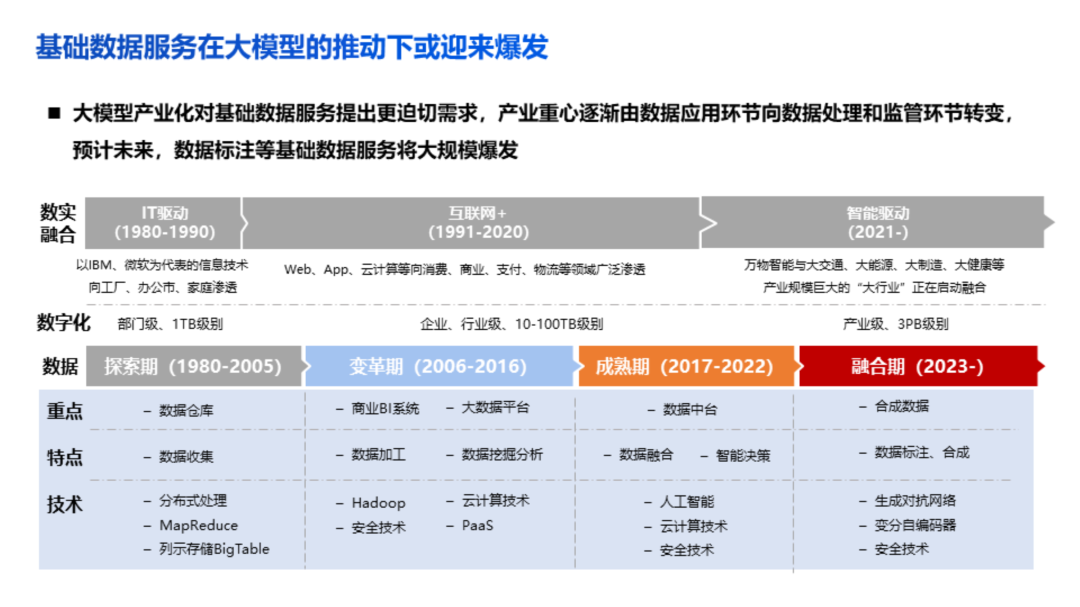
Task: Click the blue 变革期 (2006-2016) banner
Action: pos(438,366)
